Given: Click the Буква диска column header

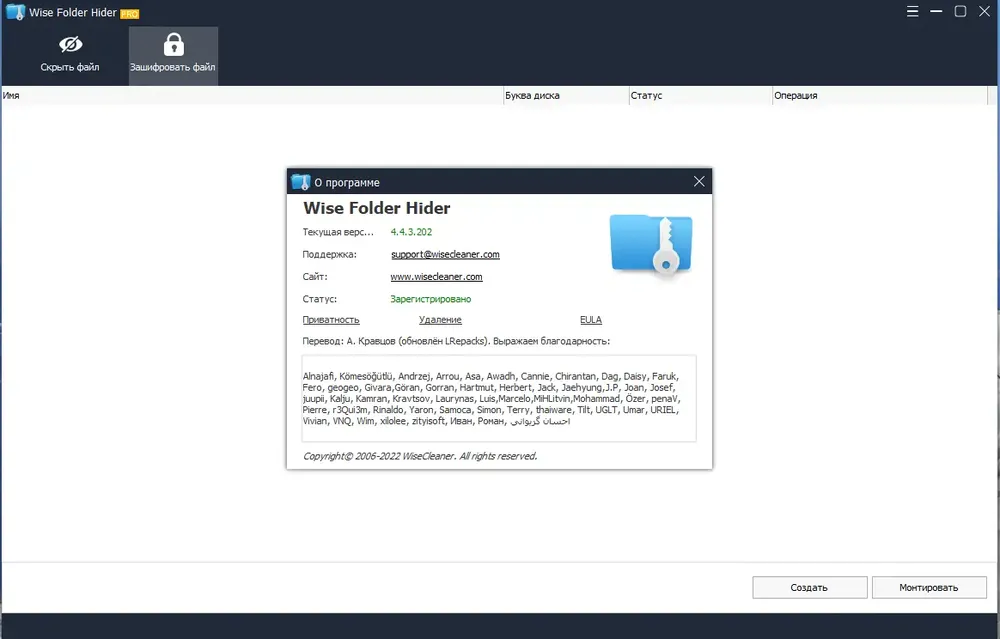Looking at the screenshot, I should 566,96.
